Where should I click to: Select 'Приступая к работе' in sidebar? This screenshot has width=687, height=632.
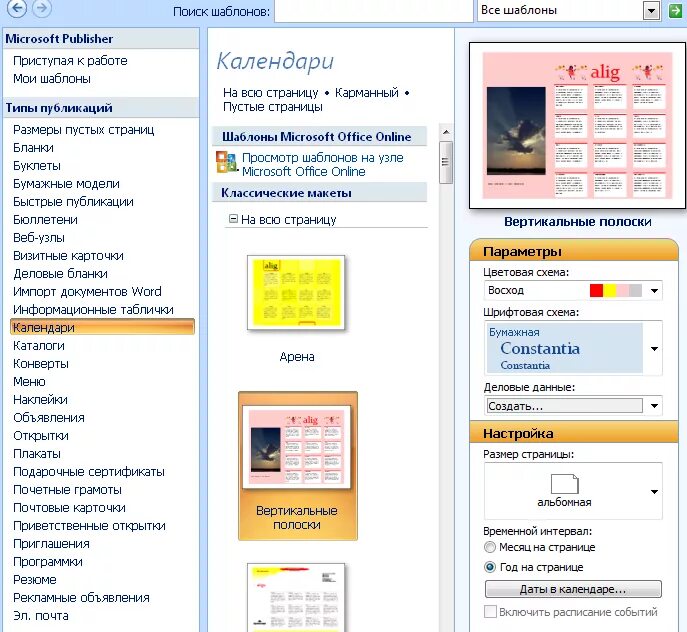point(70,60)
